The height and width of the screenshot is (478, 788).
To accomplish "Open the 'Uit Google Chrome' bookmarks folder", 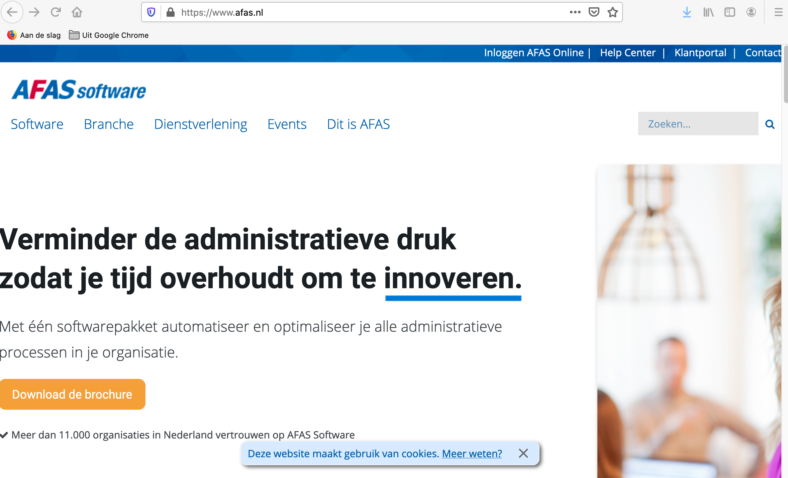I will (109, 35).
